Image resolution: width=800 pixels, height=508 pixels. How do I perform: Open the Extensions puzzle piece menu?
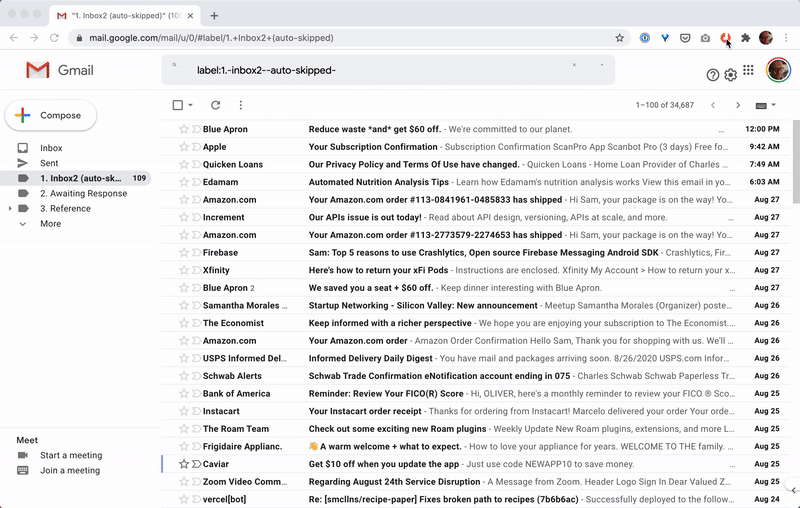click(745, 38)
